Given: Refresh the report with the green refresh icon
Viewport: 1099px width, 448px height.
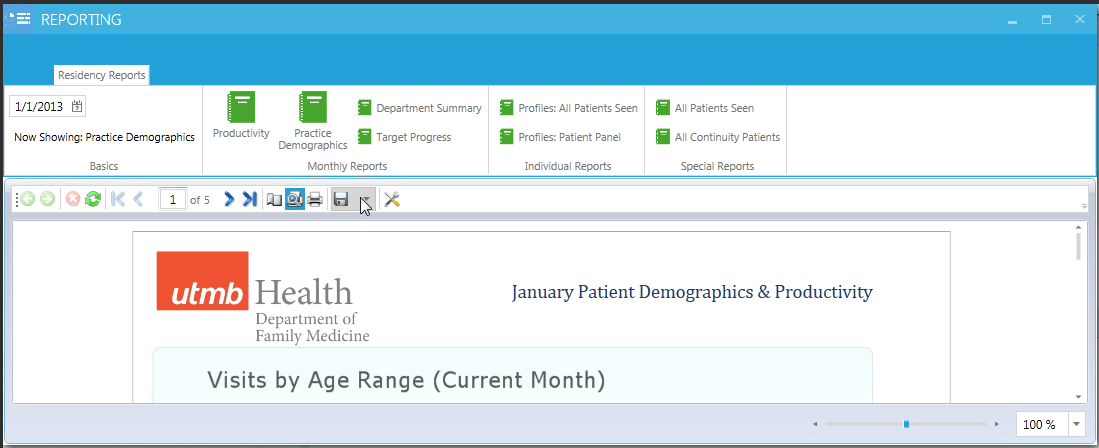Looking at the screenshot, I should [93, 199].
